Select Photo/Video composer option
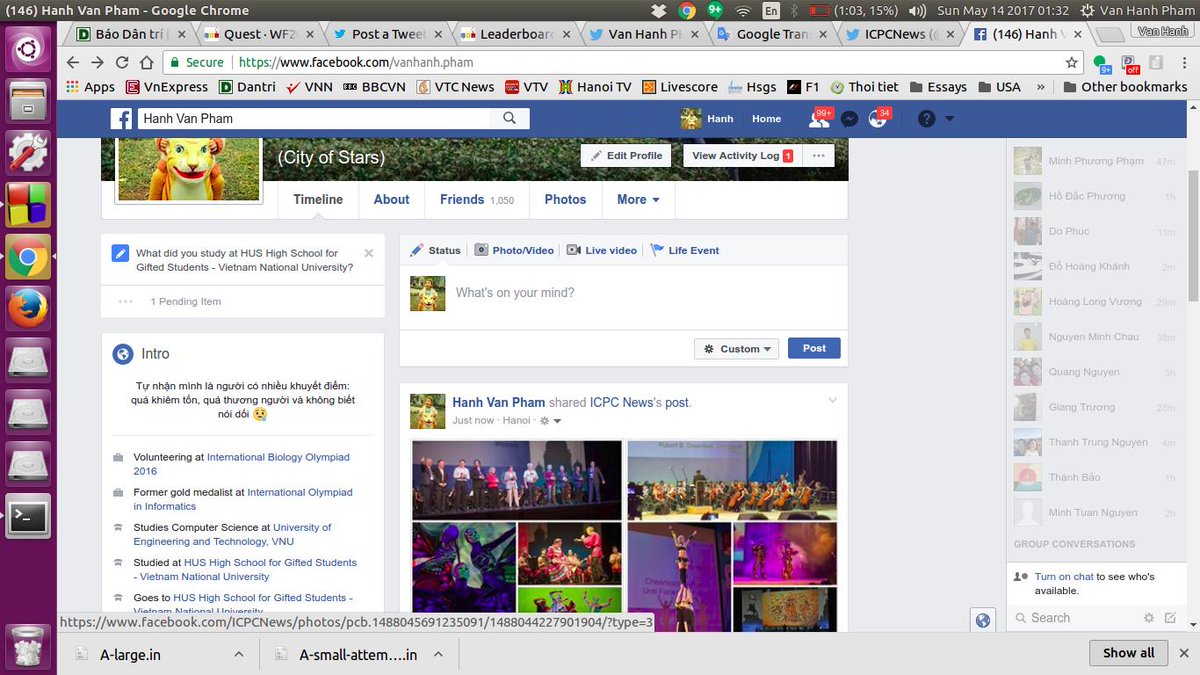This screenshot has width=1200, height=675. (x=514, y=250)
